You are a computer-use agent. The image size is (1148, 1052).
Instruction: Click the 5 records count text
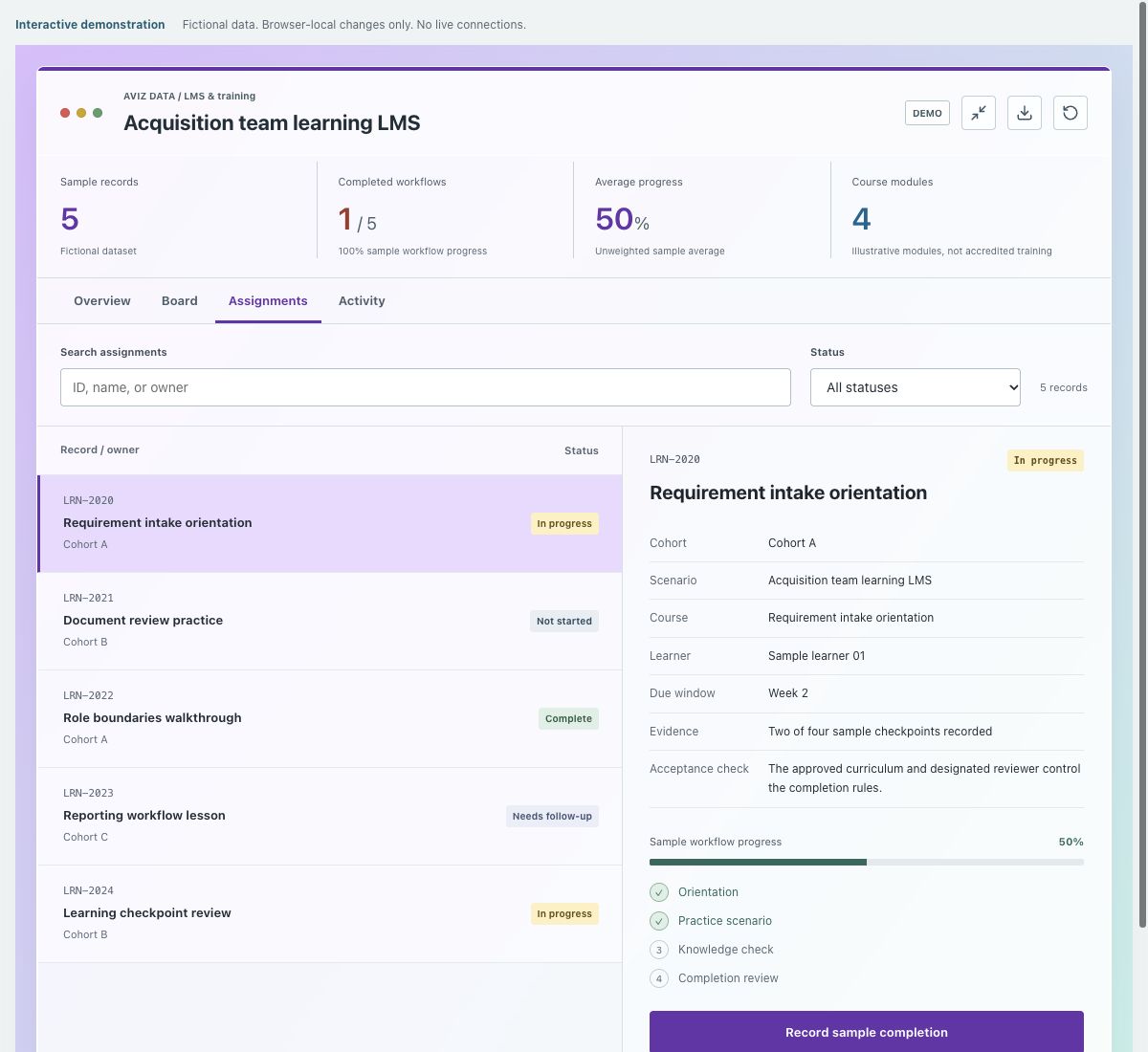pos(1064,387)
